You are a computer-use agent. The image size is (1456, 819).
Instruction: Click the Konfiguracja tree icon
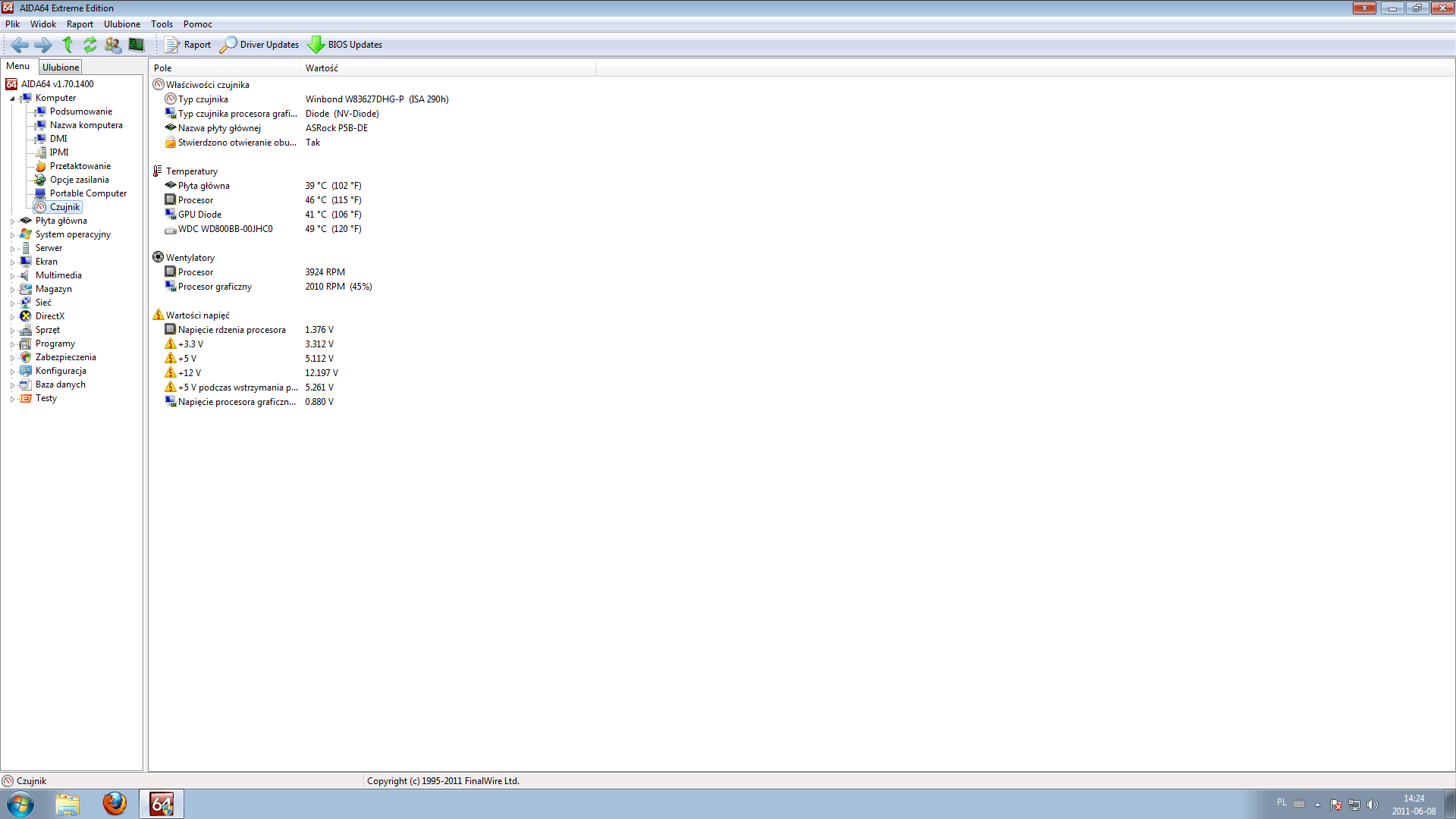[x=26, y=371]
